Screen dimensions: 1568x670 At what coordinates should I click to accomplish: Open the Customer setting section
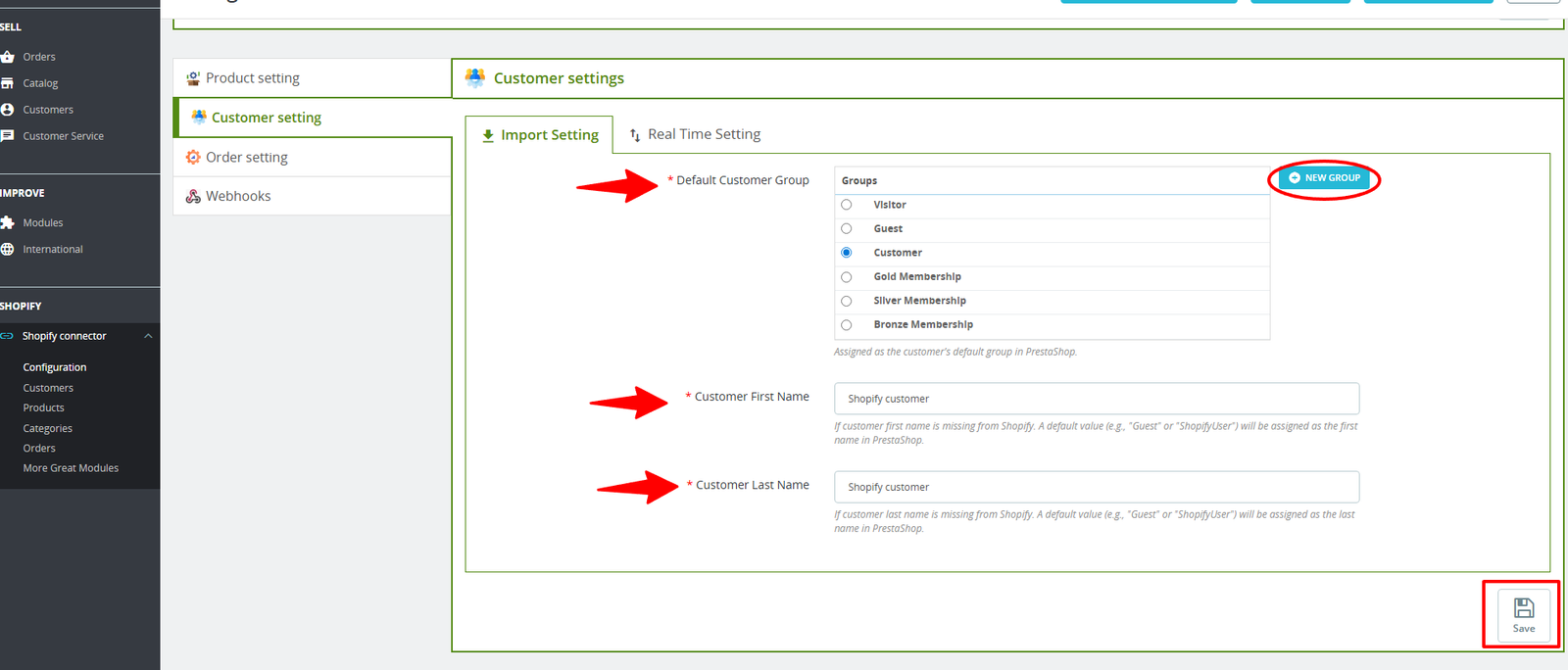pyautogui.click(x=312, y=118)
